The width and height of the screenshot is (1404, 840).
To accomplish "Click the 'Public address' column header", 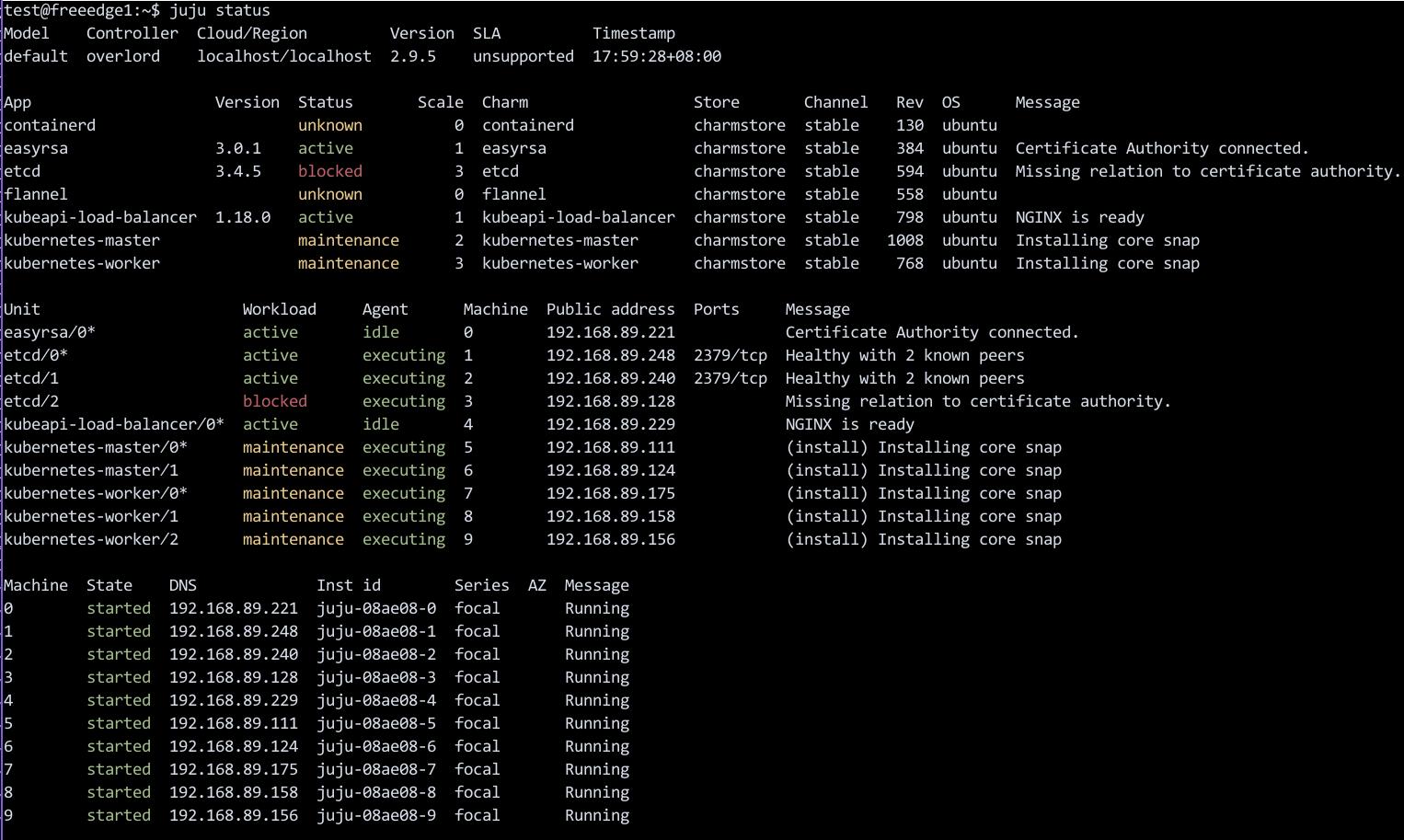I will 611,309.
